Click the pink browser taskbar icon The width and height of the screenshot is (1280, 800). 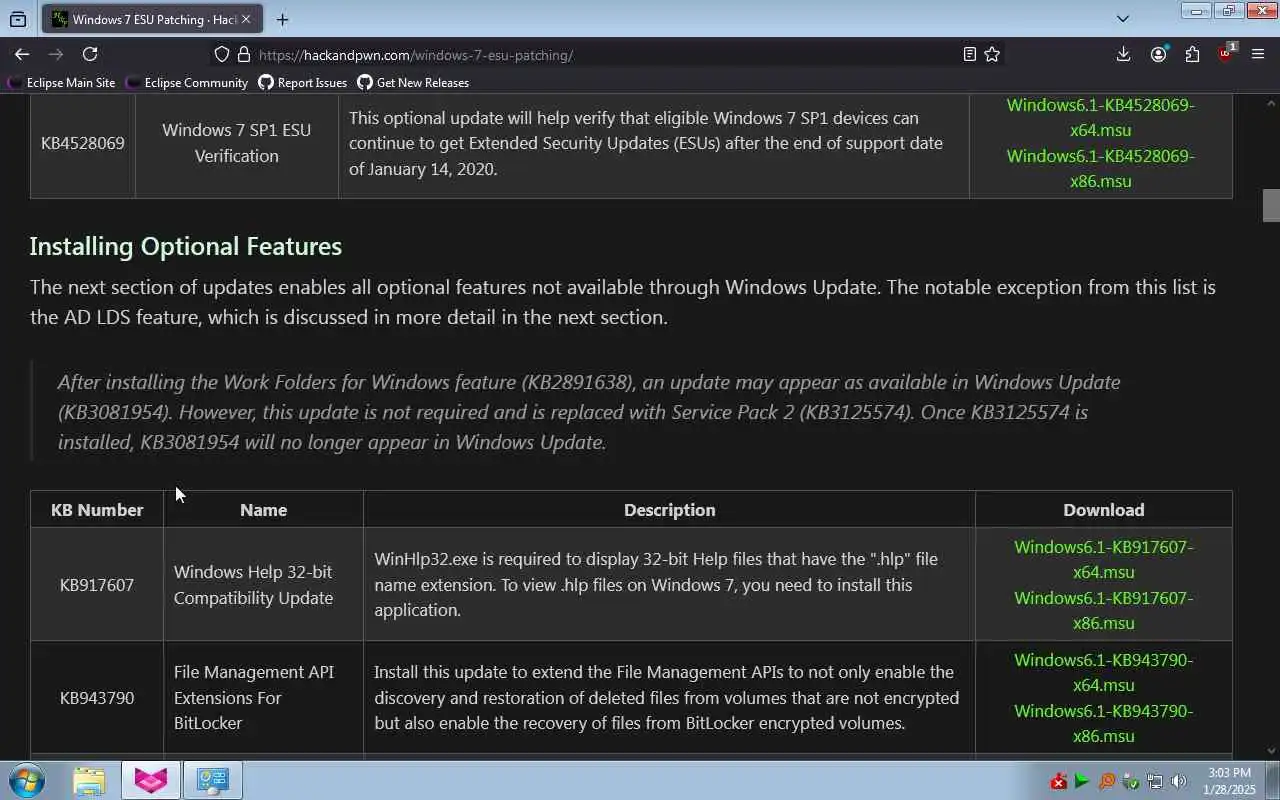point(151,780)
